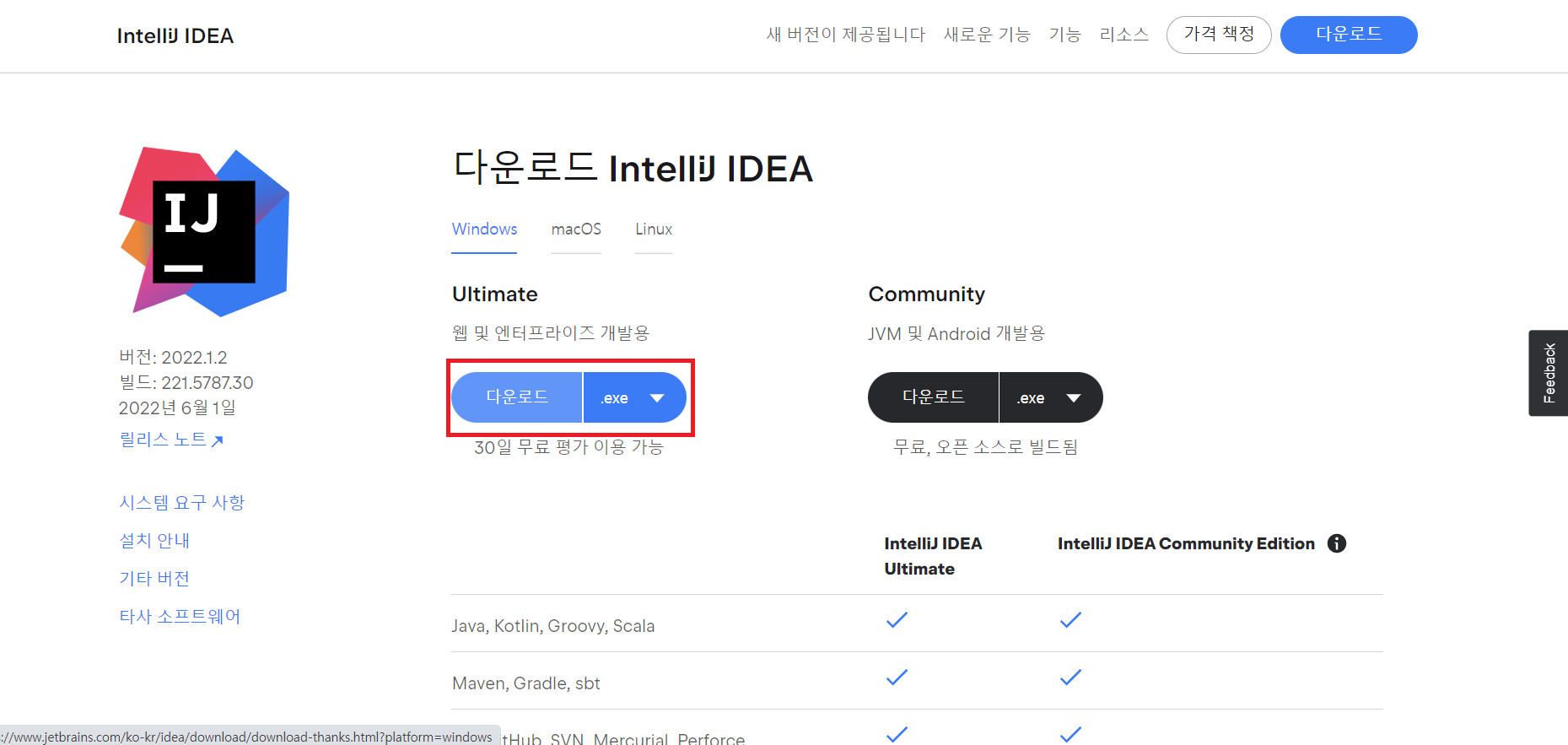Image resolution: width=1568 pixels, height=745 pixels.
Task: Click the 'Maven, Gradle, sbt' row text
Action: 526,683
